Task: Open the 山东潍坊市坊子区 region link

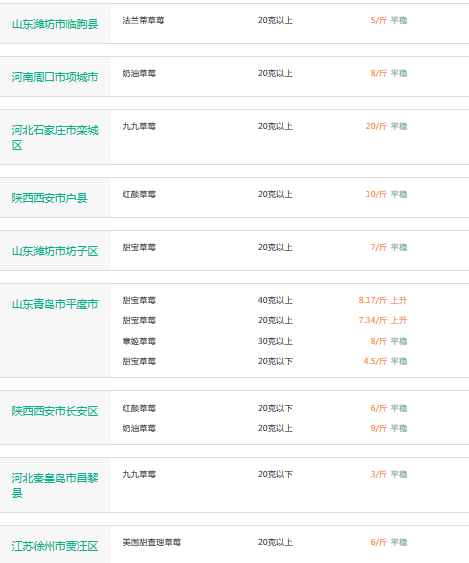Action: point(55,251)
